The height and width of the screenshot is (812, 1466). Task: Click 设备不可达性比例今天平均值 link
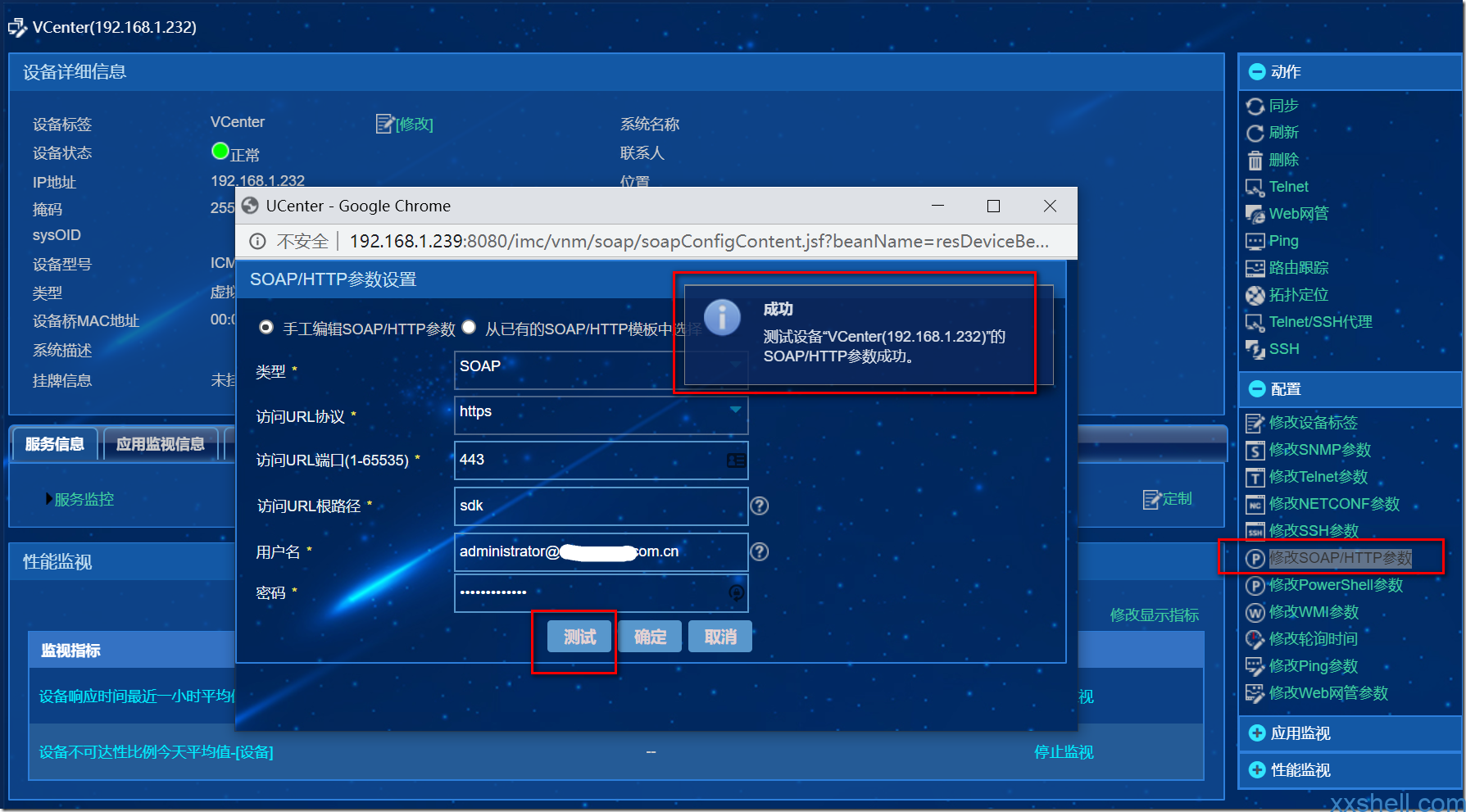pos(157,752)
